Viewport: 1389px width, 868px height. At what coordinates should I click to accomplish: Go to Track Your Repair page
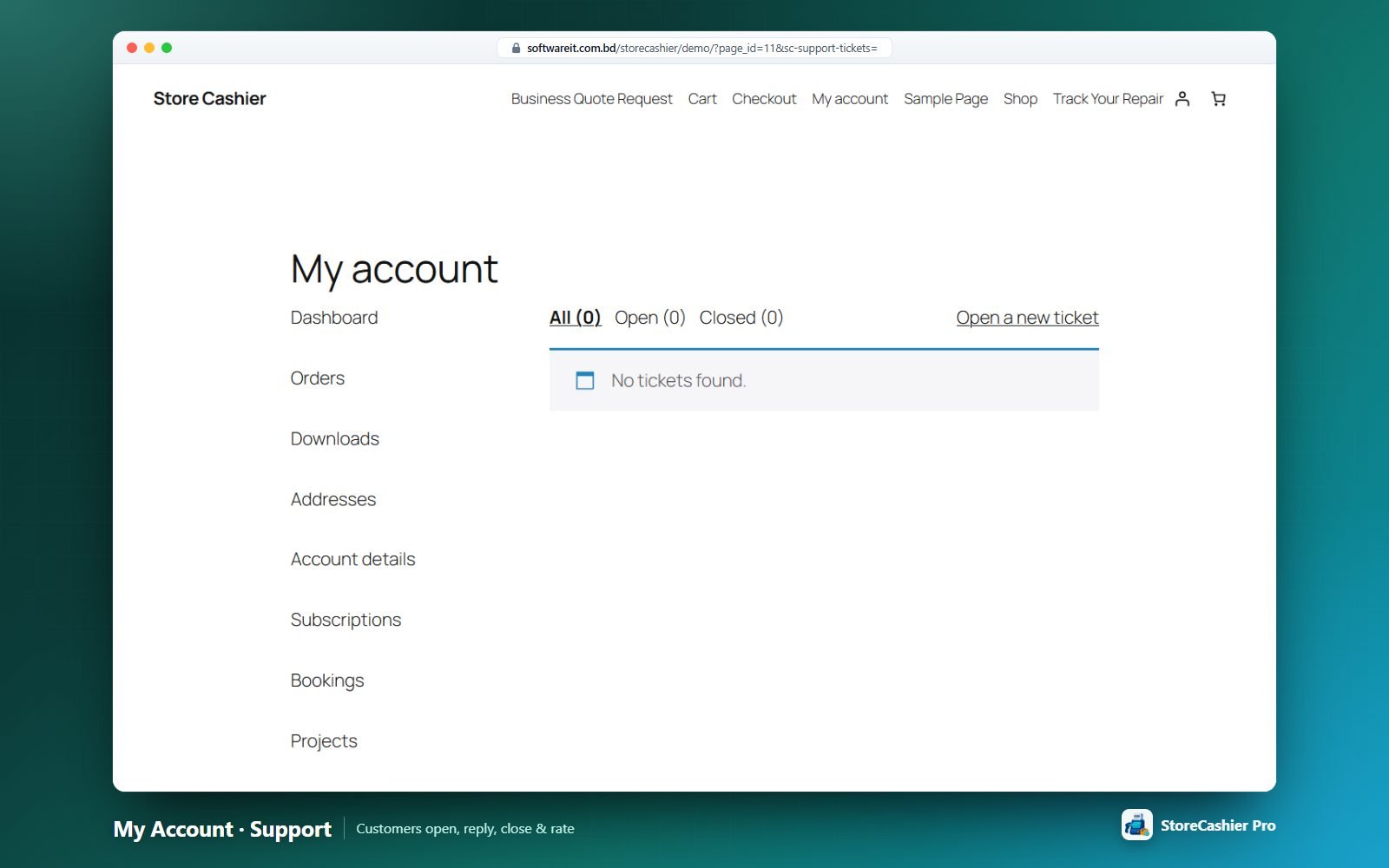(x=1108, y=99)
